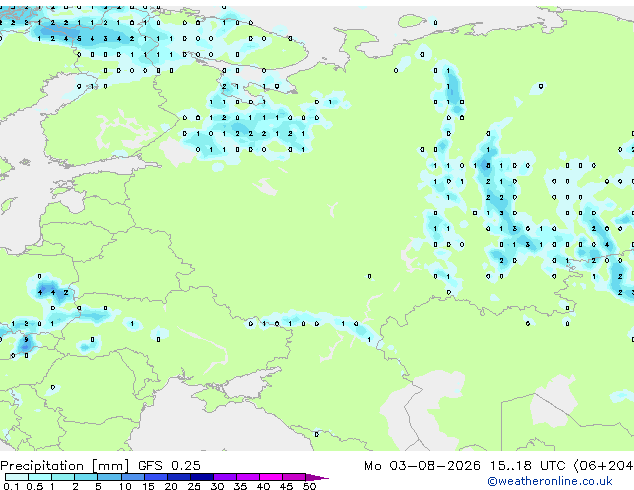This screenshot has width=634, height=490.
Task: Pick the 15–20 mm legend color box
Action: 156,477
